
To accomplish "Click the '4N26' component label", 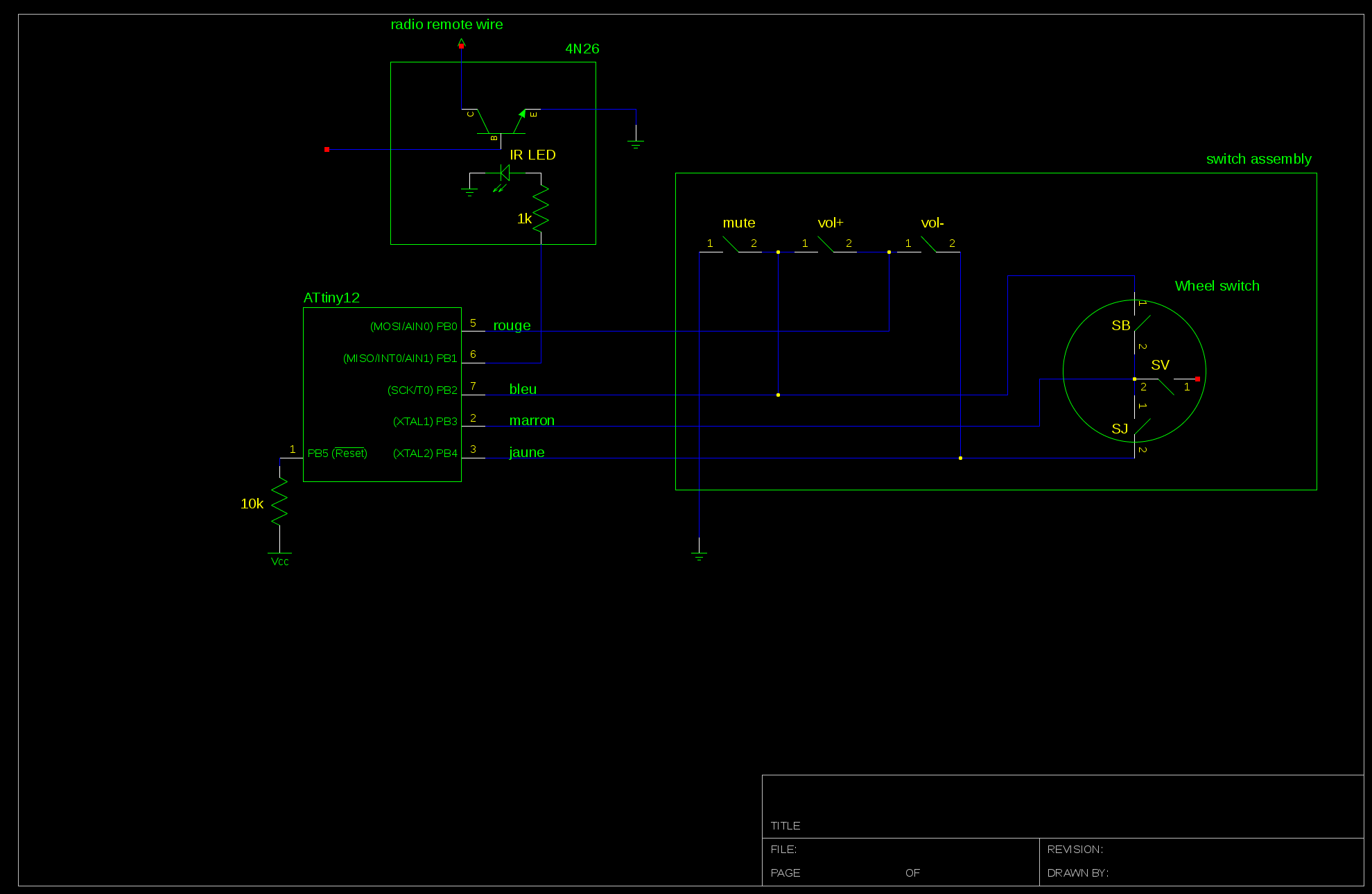I will tap(582, 49).
